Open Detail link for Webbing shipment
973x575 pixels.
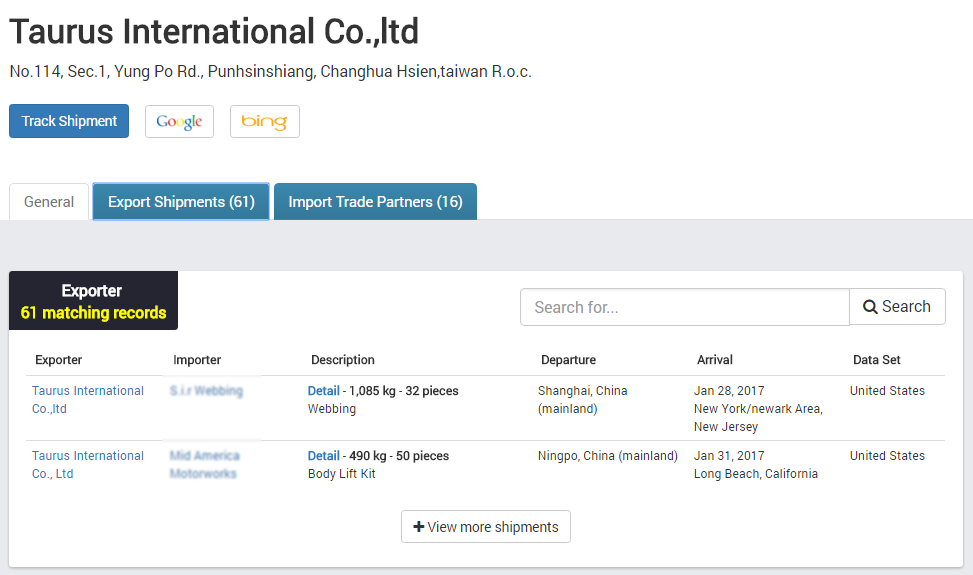323,391
